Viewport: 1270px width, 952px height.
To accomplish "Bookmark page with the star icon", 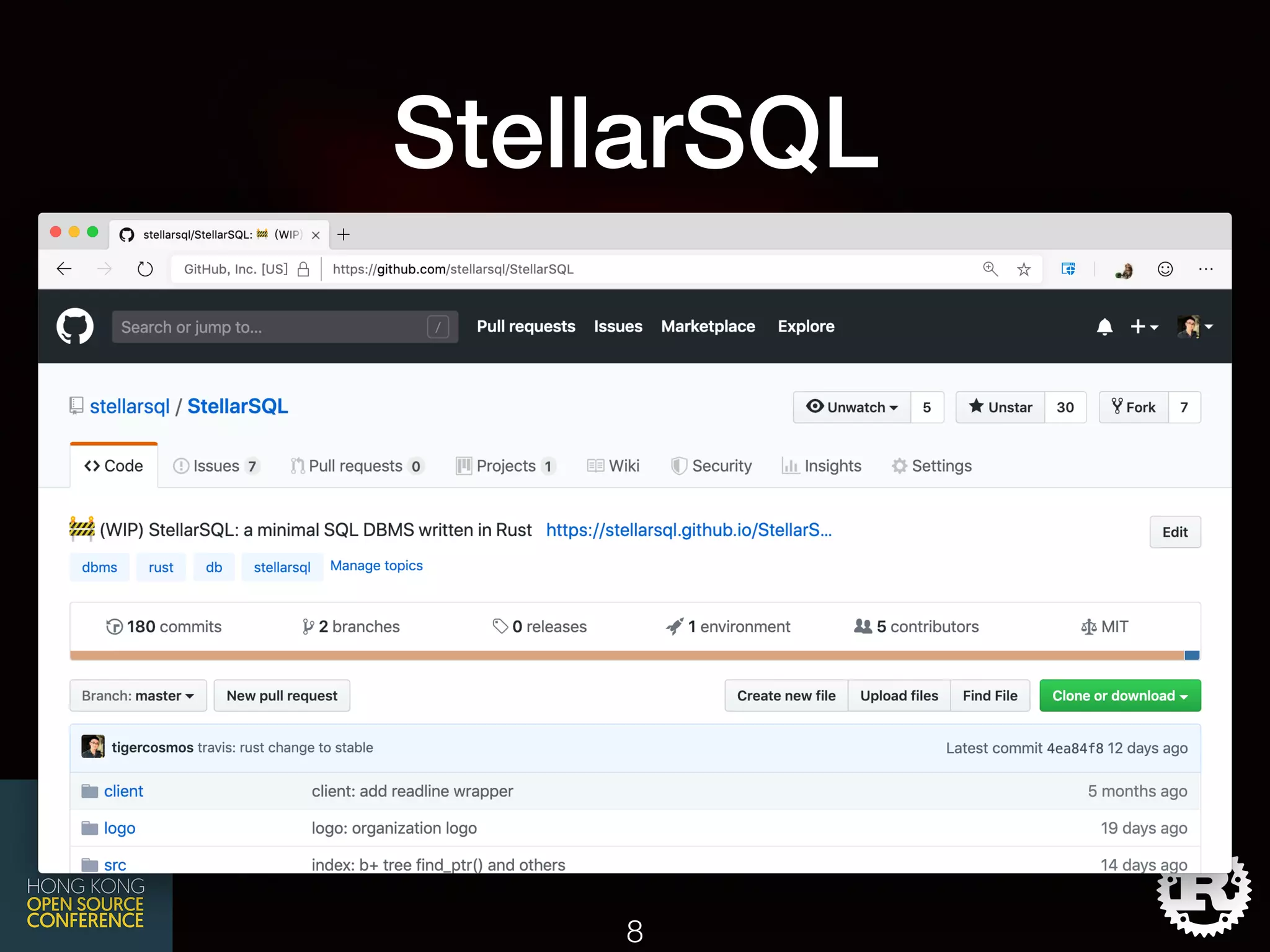I will 1024,269.
